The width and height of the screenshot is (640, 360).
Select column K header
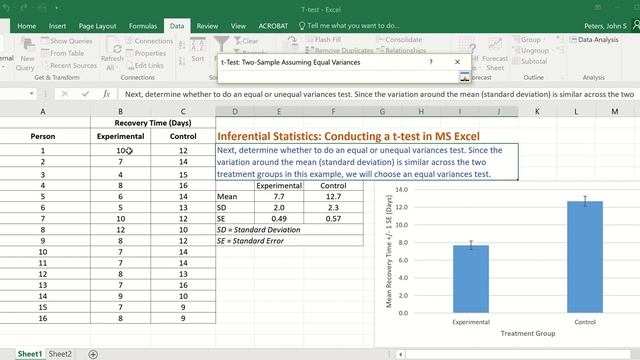537,111
